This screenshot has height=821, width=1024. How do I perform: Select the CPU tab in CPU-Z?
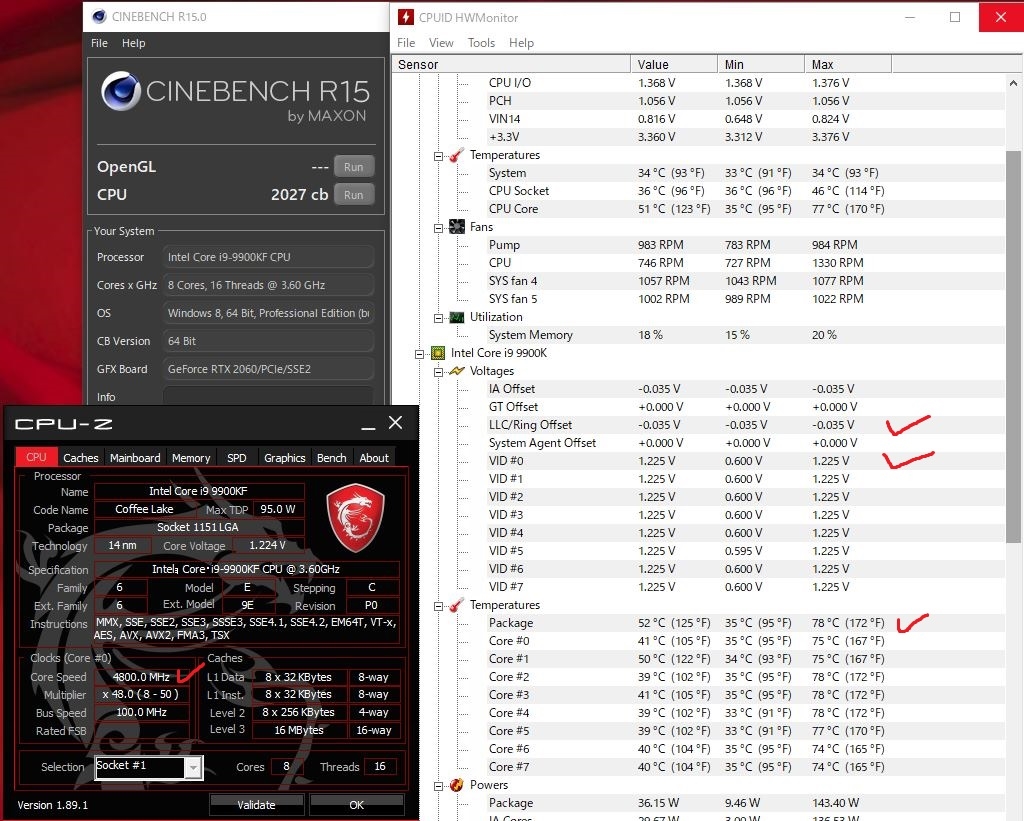point(36,457)
